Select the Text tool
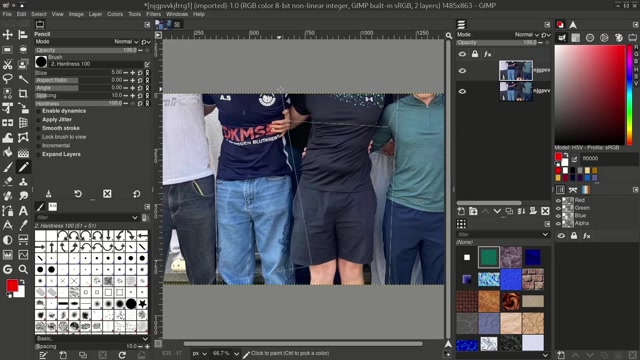This screenshot has height=360, width=640. pyautogui.click(x=23, y=211)
